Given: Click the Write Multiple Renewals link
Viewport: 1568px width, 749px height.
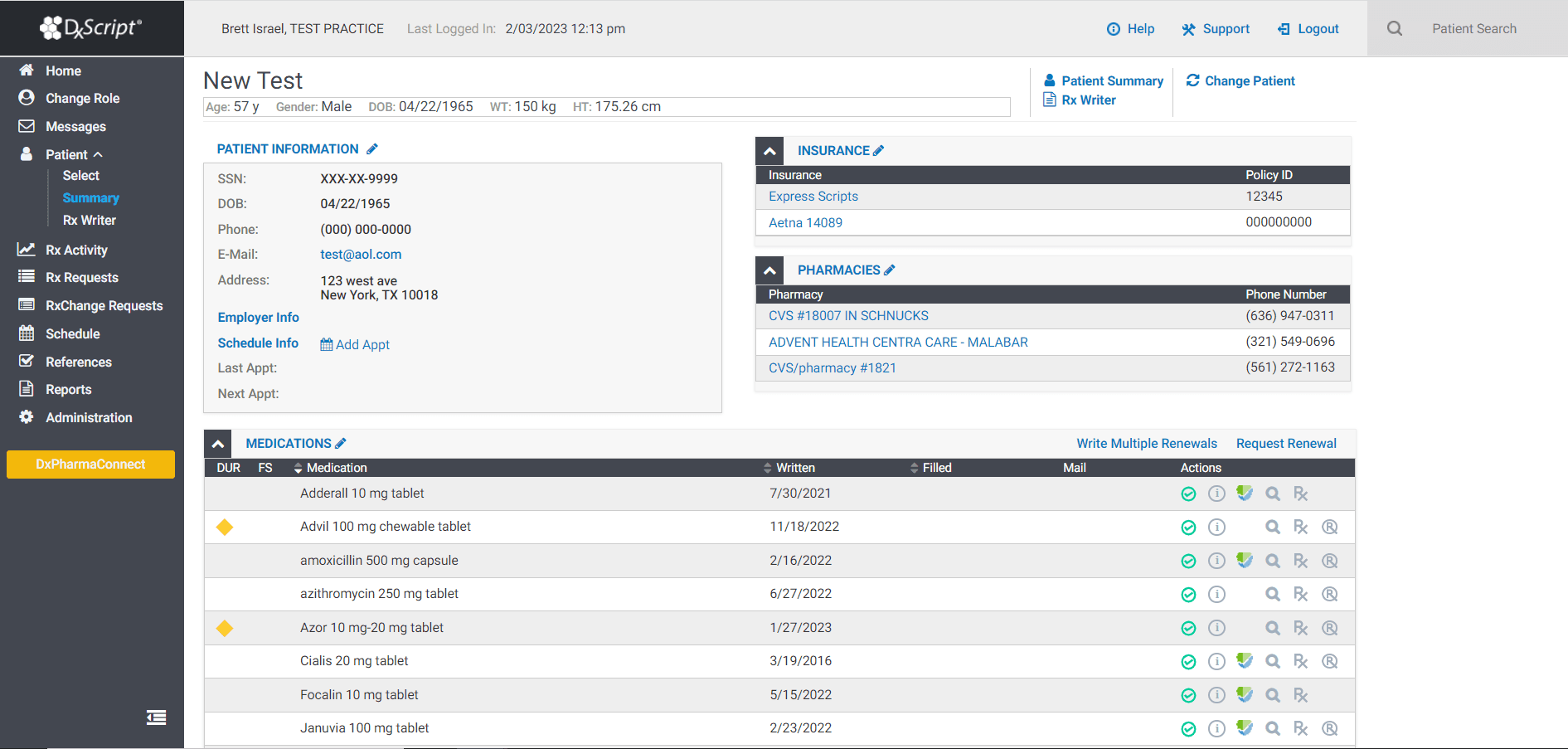Looking at the screenshot, I should [1147, 443].
